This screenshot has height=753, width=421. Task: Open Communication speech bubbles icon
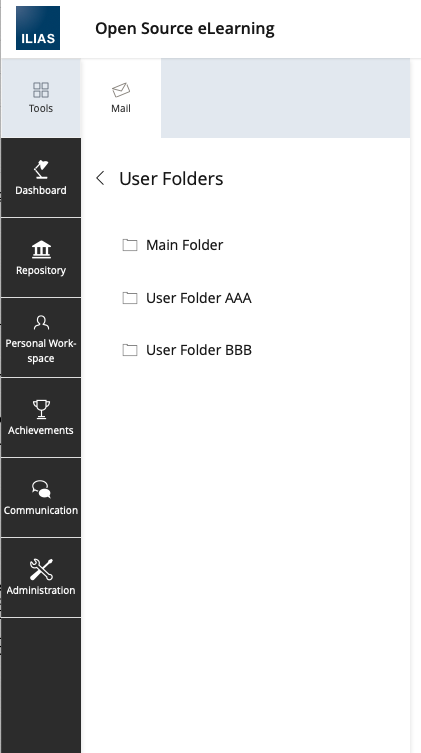41,489
